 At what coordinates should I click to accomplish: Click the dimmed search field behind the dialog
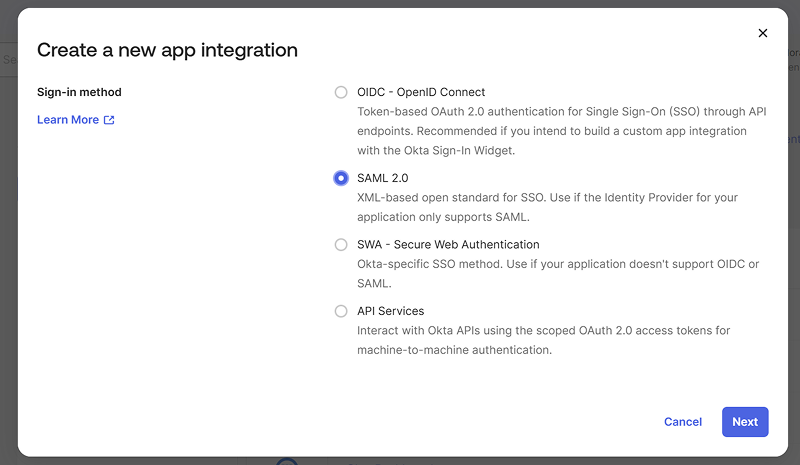pos(8,60)
